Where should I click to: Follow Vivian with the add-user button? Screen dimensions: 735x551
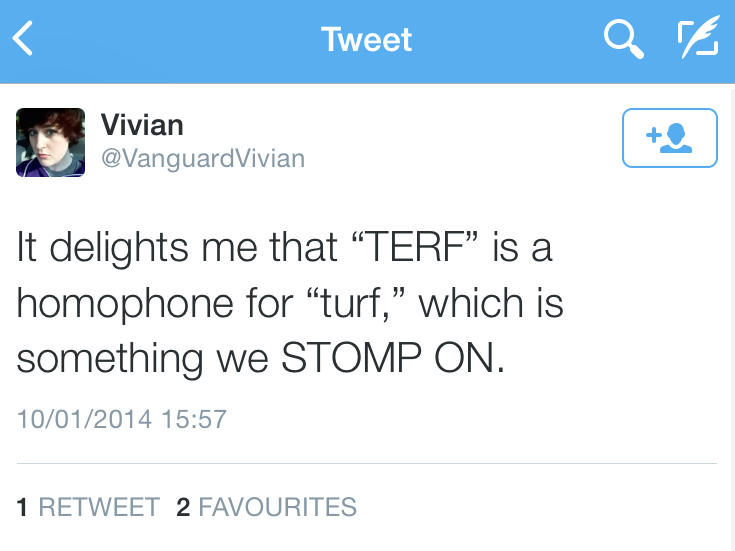click(x=669, y=138)
